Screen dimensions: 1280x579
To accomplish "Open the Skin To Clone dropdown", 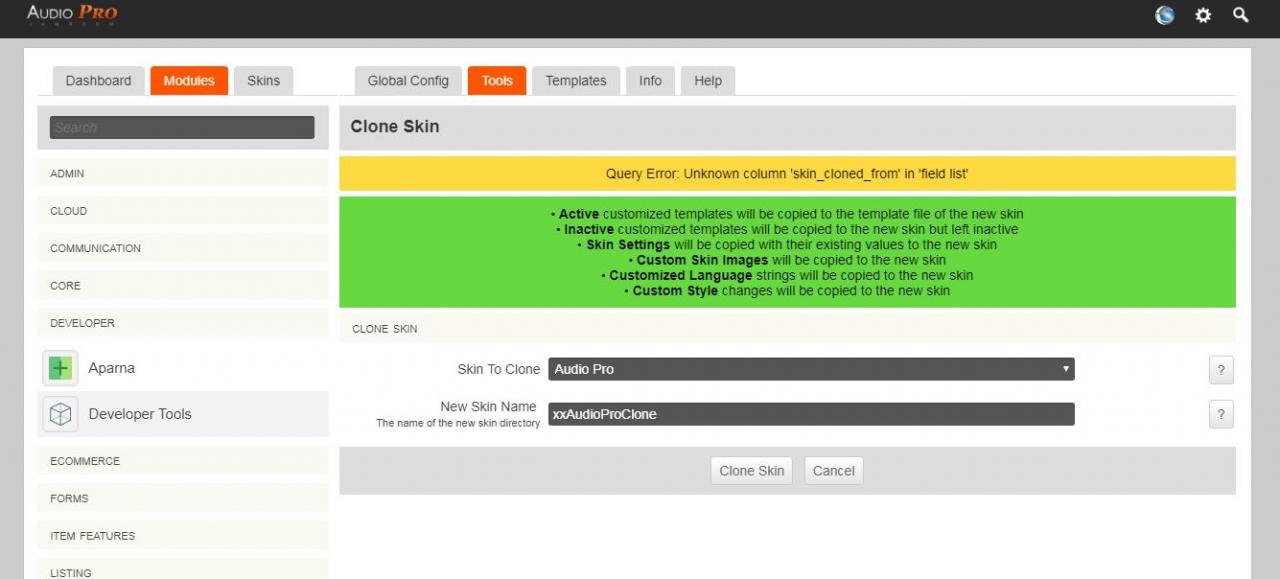I will (811, 369).
